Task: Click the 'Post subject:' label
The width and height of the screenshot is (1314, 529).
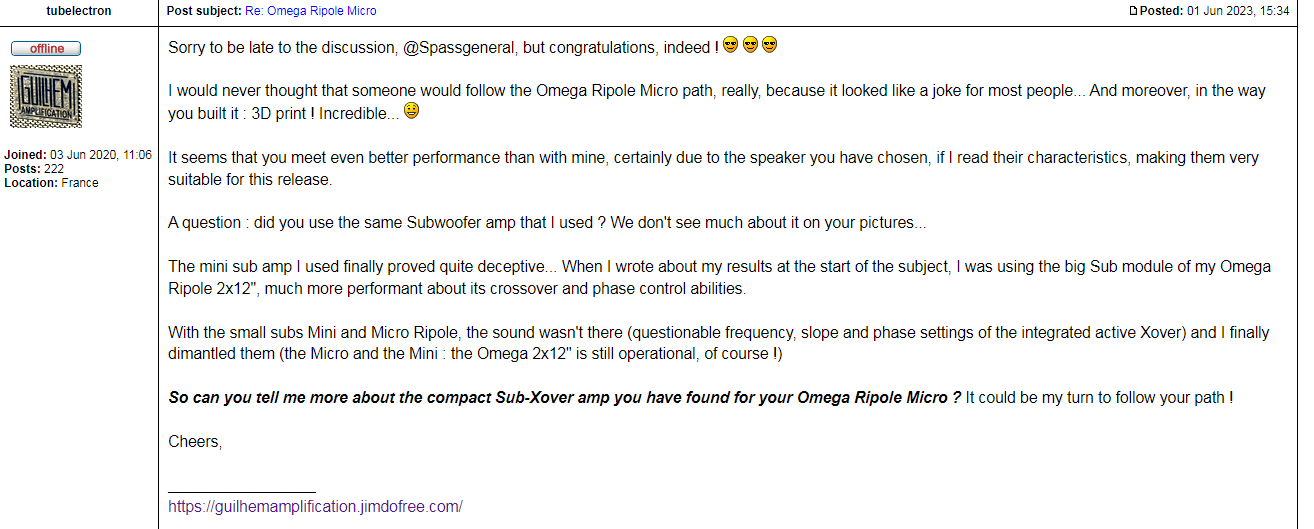Action: click(x=204, y=11)
